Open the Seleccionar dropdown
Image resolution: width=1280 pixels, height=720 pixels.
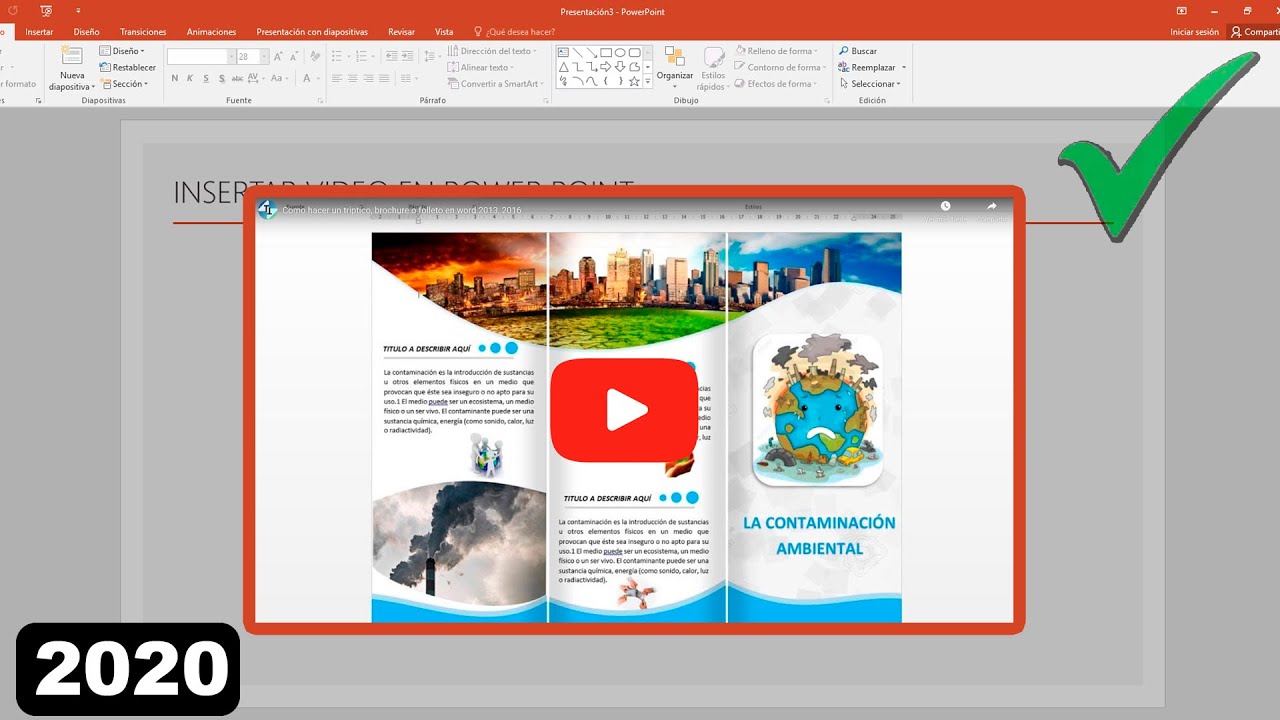871,84
